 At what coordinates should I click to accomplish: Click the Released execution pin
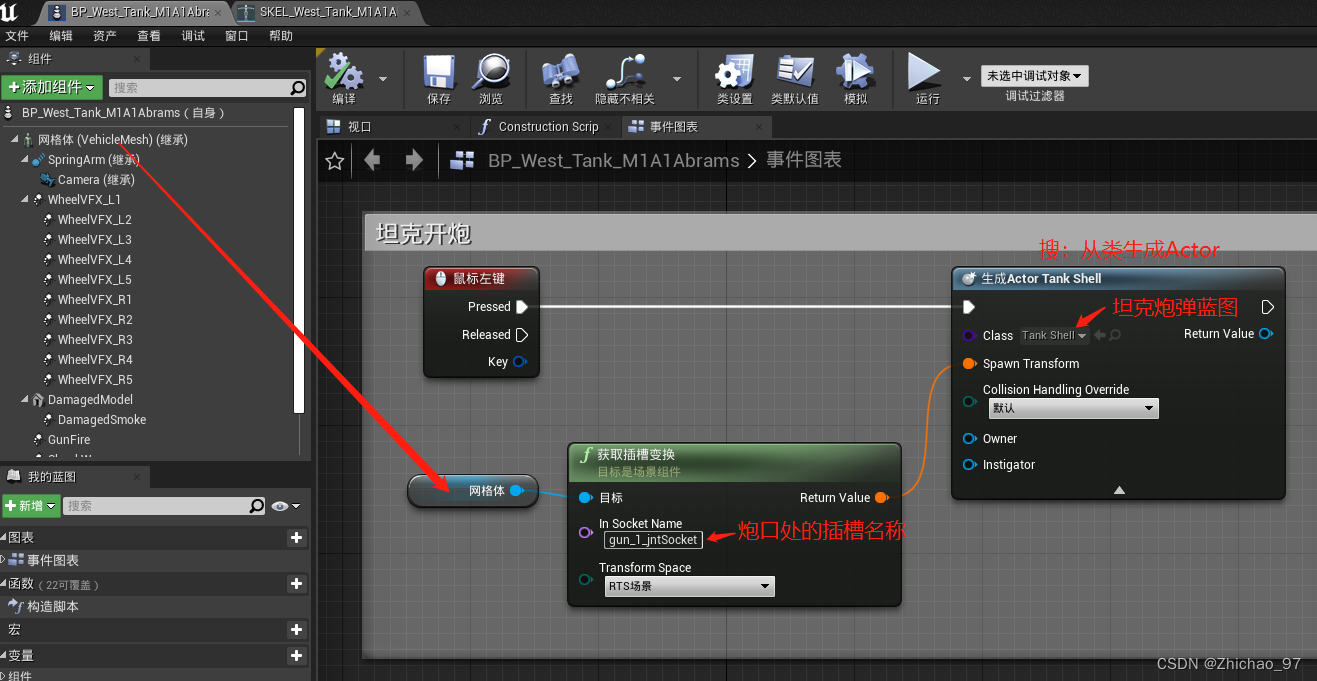522,335
